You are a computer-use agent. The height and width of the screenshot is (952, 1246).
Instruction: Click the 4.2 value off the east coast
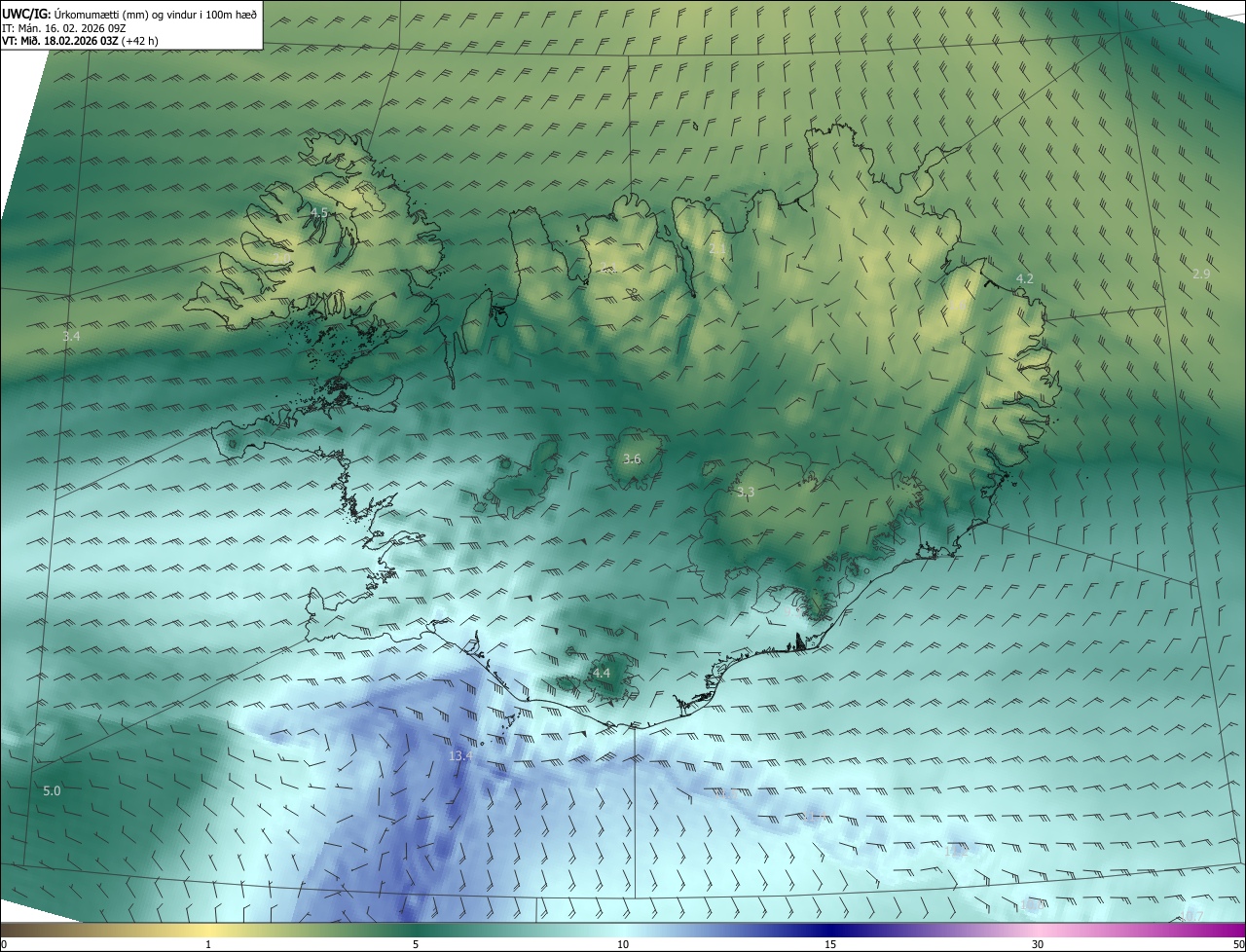pos(1024,278)
